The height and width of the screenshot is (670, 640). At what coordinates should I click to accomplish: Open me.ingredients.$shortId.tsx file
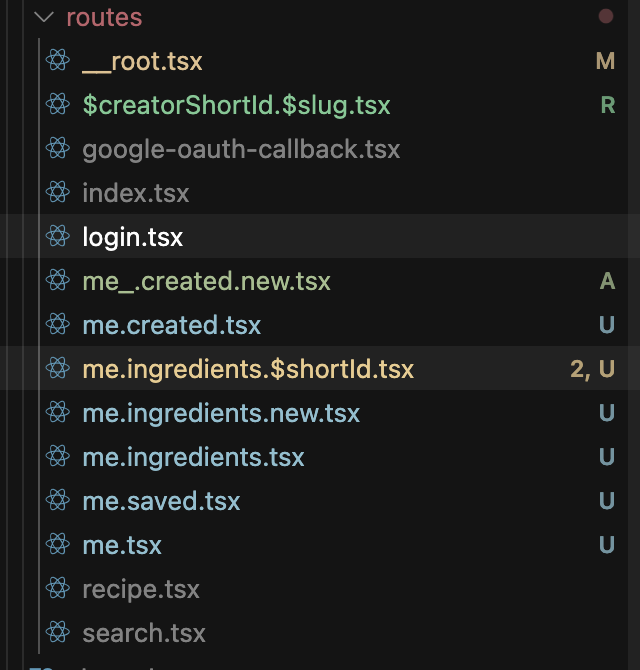pyautogui.click(x=248, y=369)
